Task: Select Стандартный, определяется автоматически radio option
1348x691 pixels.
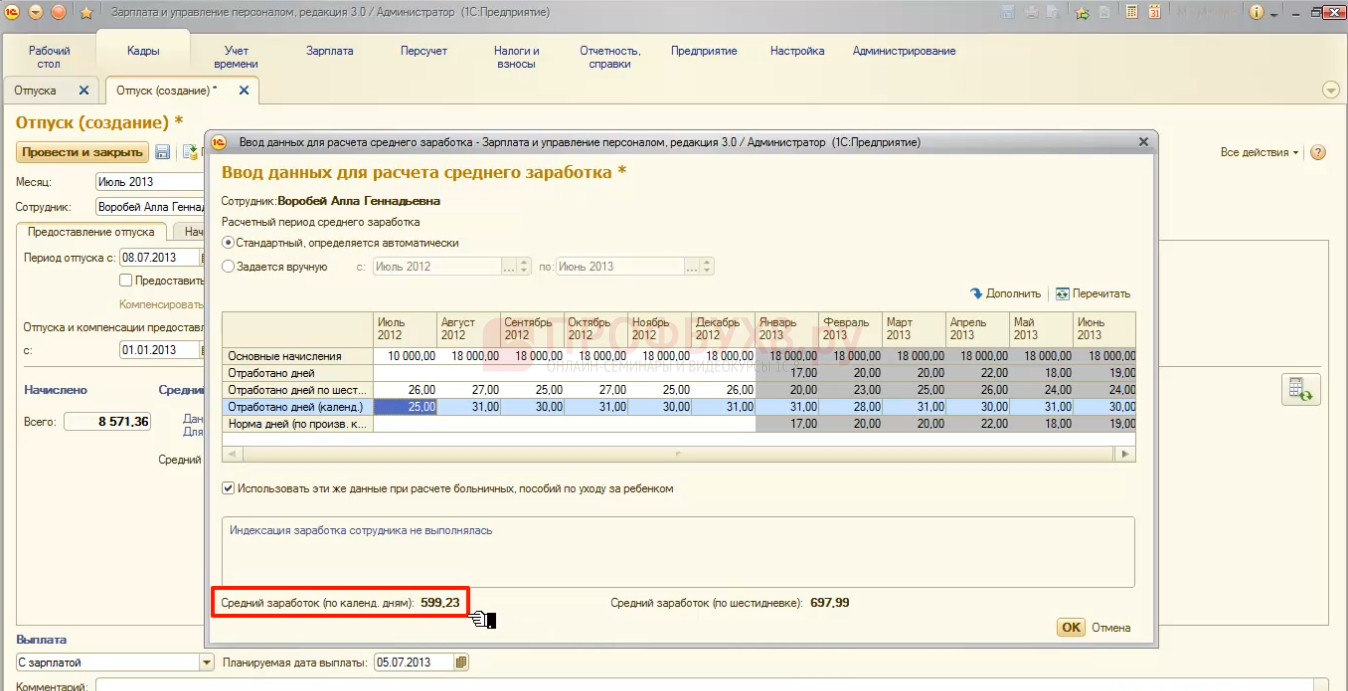Action: tap(228, 242)
